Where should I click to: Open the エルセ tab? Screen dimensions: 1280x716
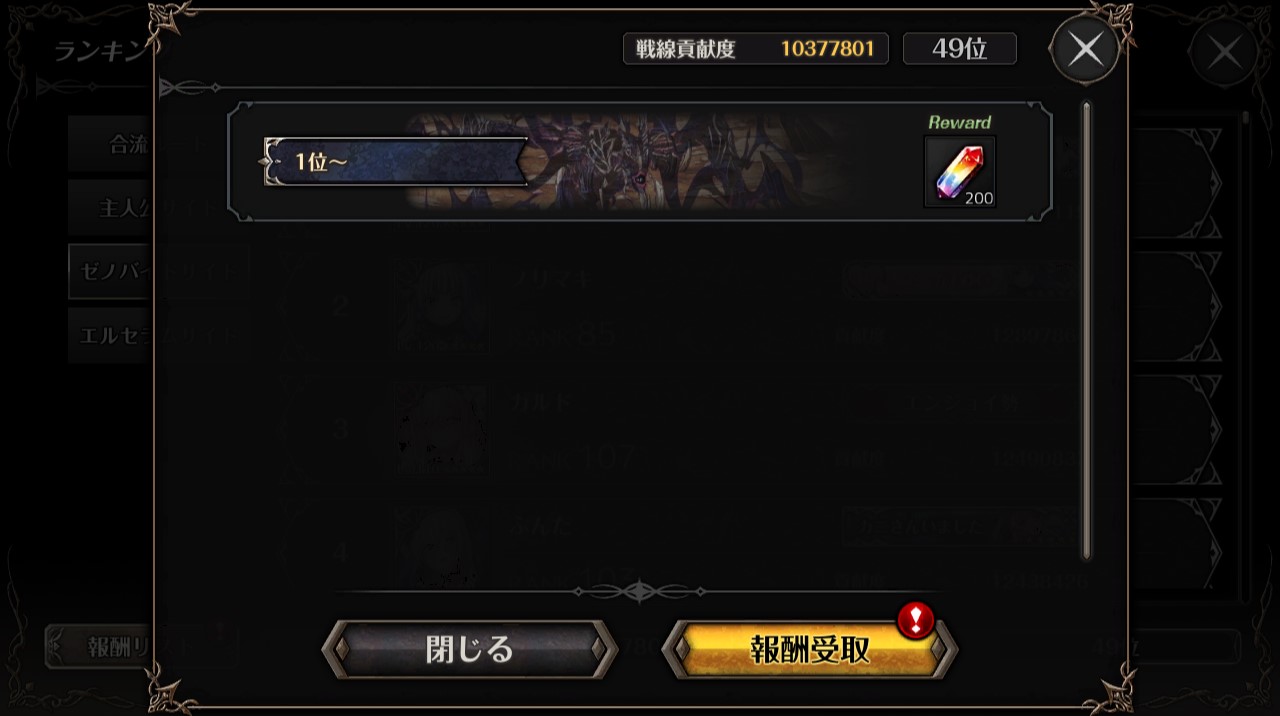[x=111, y=333]
